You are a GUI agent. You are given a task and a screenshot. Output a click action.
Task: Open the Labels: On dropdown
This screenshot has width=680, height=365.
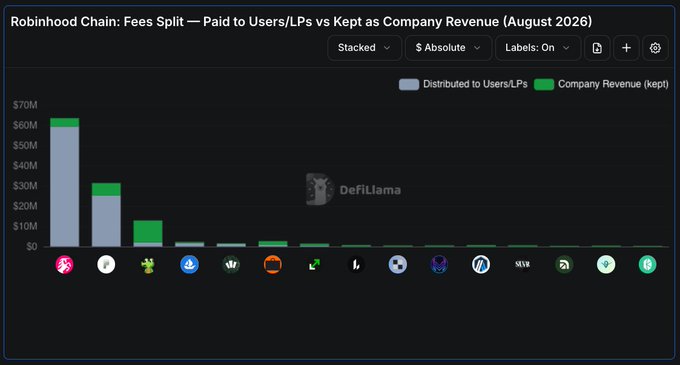[x=538, y=48]
